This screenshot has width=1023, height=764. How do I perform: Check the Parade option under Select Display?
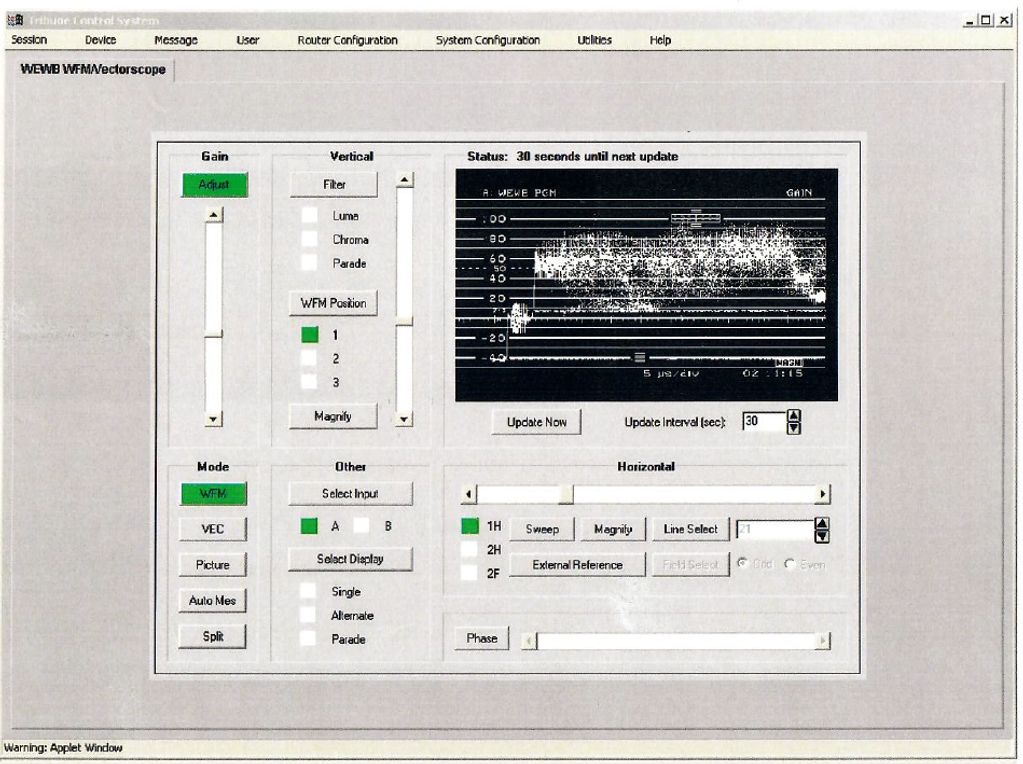pyautogui.click(x=309, y=636)
